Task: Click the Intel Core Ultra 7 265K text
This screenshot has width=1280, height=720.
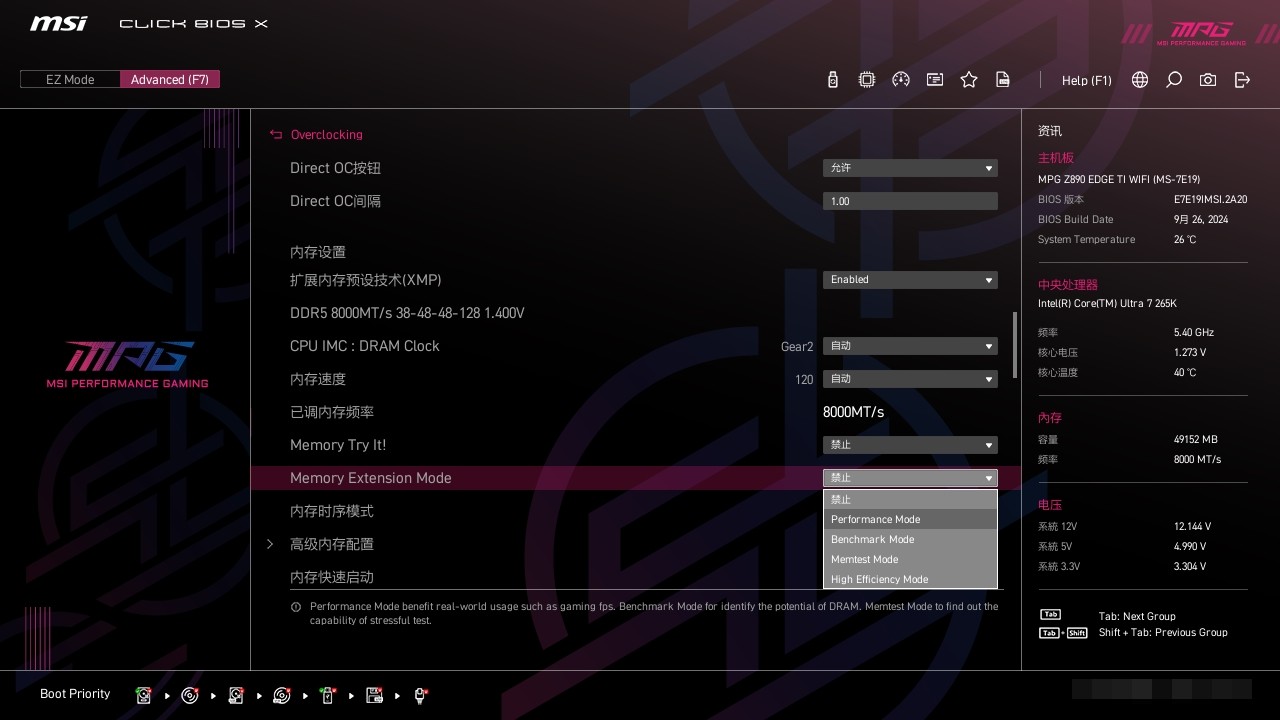Action: pyautogui.click(x=1107, y=304)
